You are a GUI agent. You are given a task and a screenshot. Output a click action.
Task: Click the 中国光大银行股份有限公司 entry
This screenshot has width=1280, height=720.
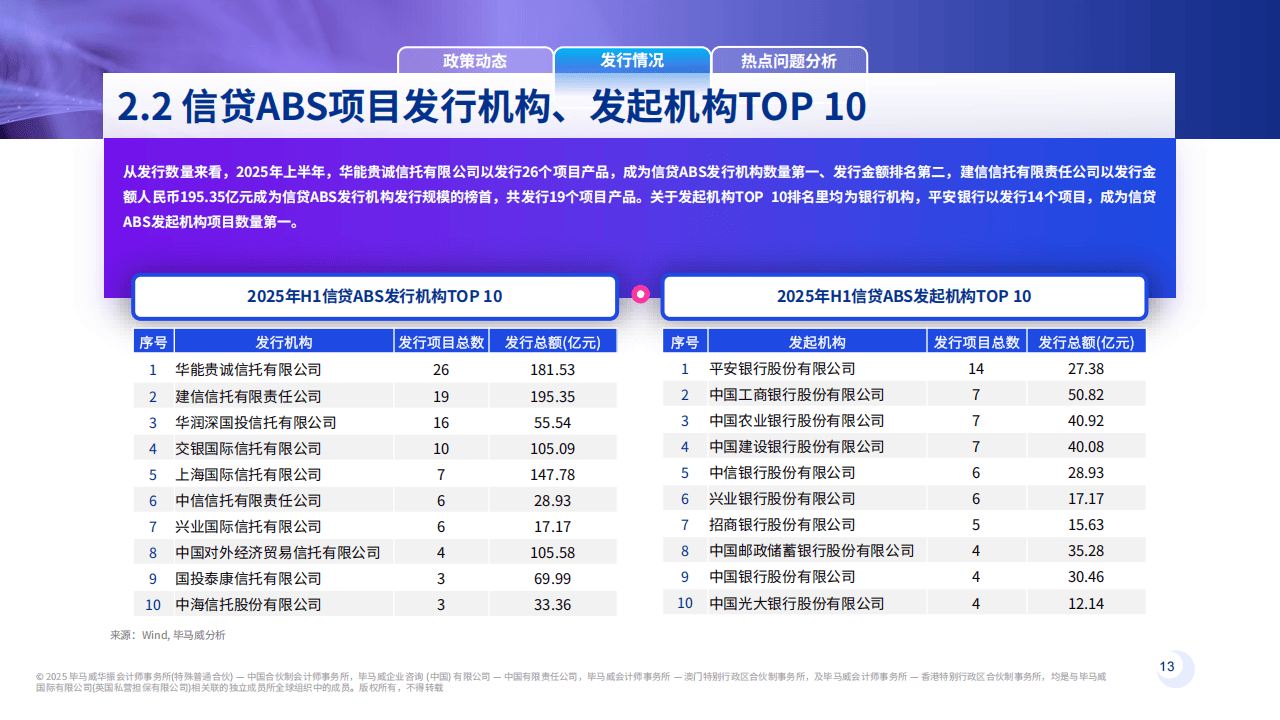click(796, 602)
